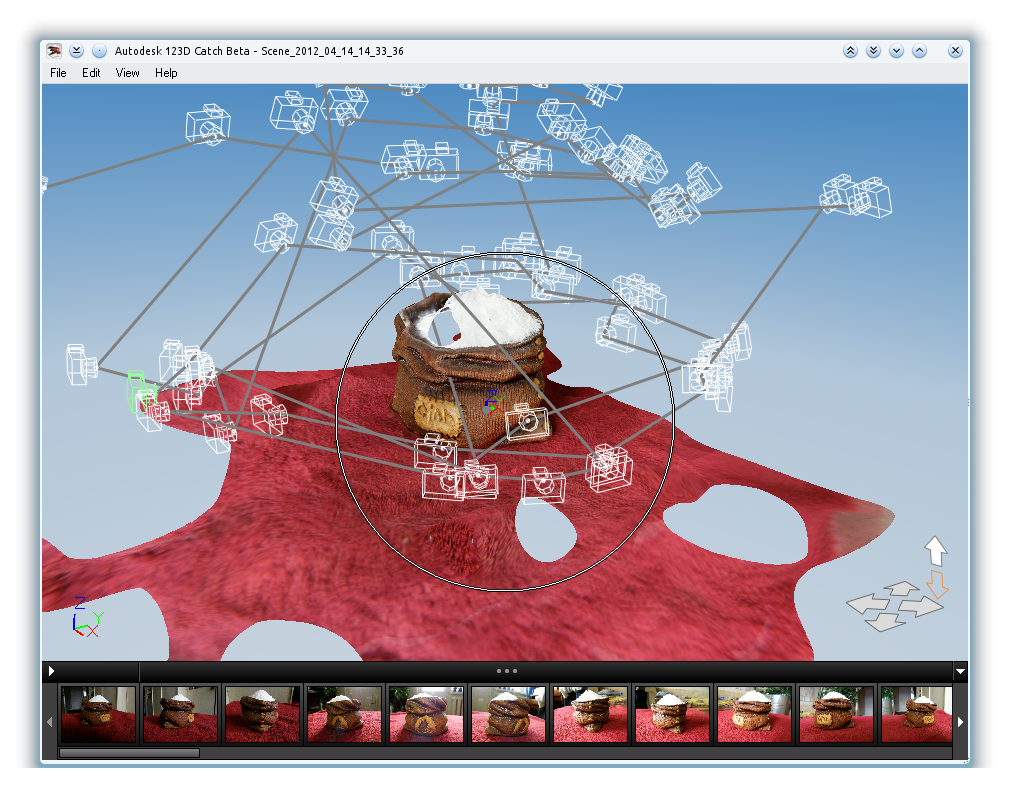Screen dimensions: 1010x804
Task: Select the partially visible last thumbnail in the filmstrip
Action: (916, 714)
